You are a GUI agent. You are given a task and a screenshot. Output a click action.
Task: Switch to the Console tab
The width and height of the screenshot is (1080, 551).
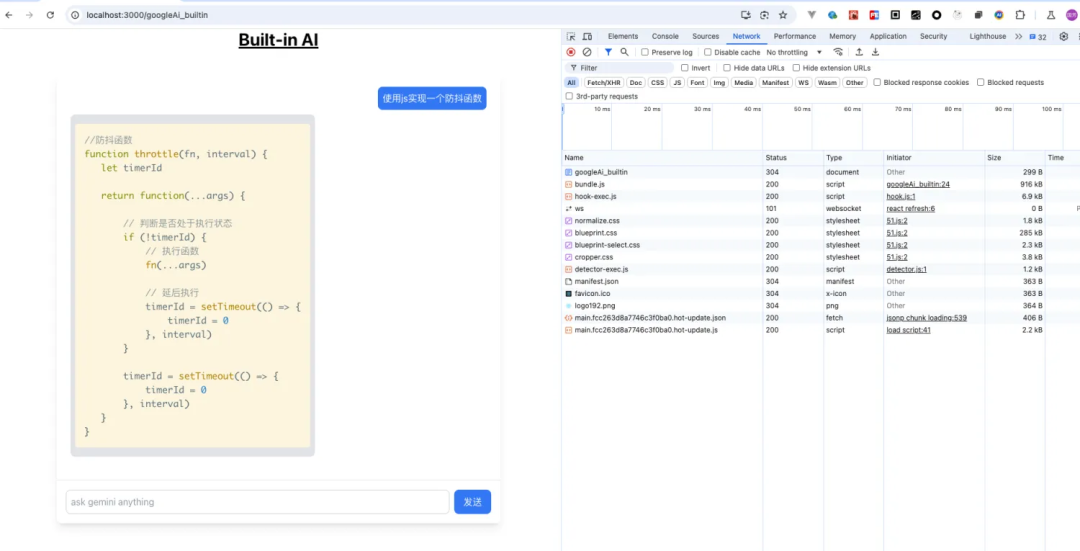coord(665,36)
